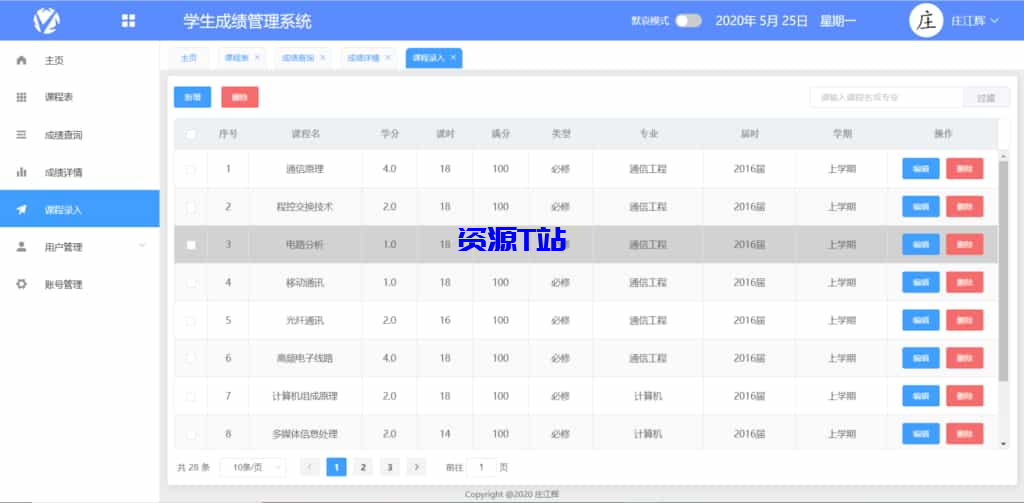Click the V logo in the header
Image resolution: width=1024 pixels, height=503 pixels.
tap(46, 20)
